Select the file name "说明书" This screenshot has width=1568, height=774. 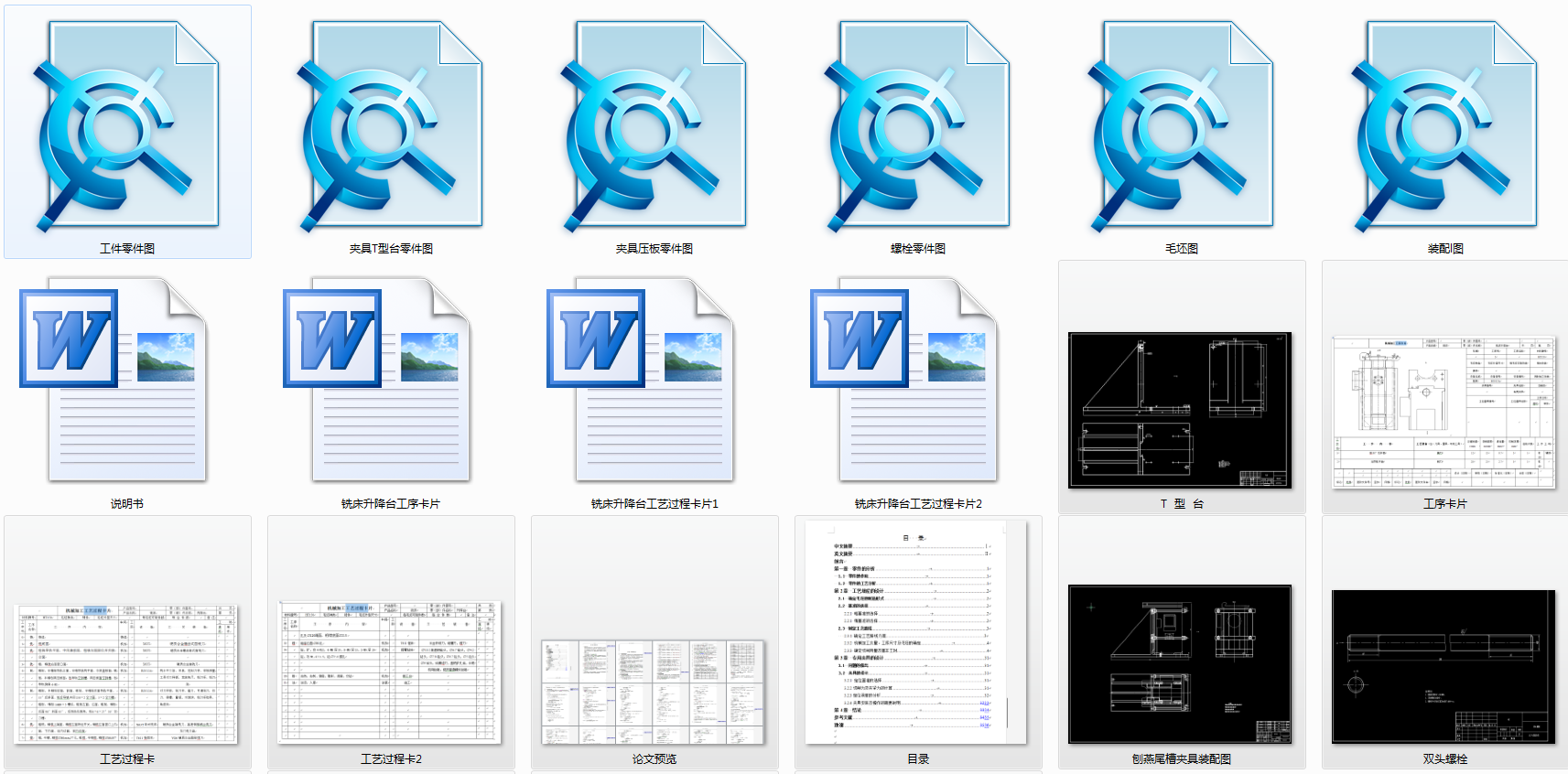click(127, 504)
